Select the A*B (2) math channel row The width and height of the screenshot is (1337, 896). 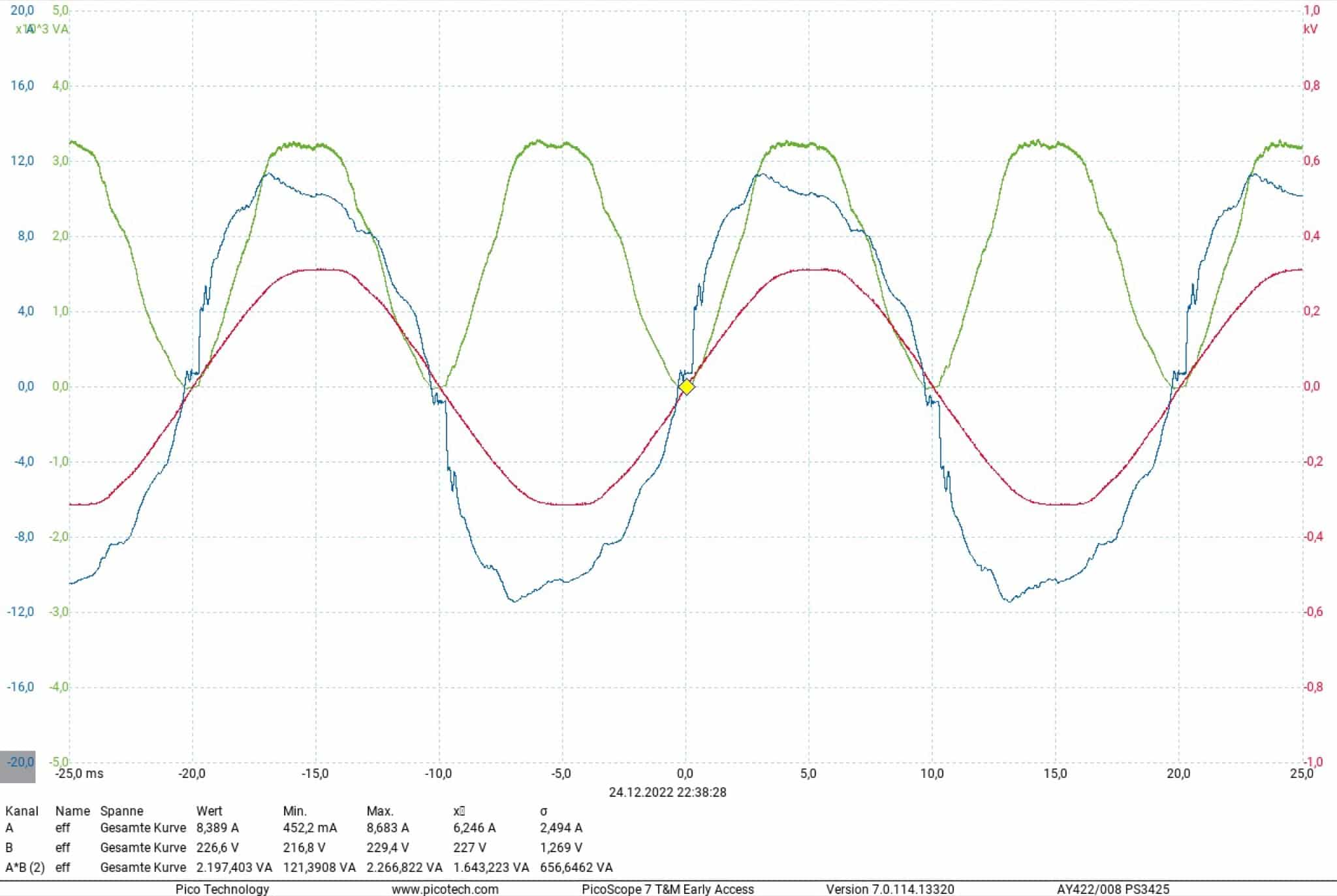coord(25,867)
